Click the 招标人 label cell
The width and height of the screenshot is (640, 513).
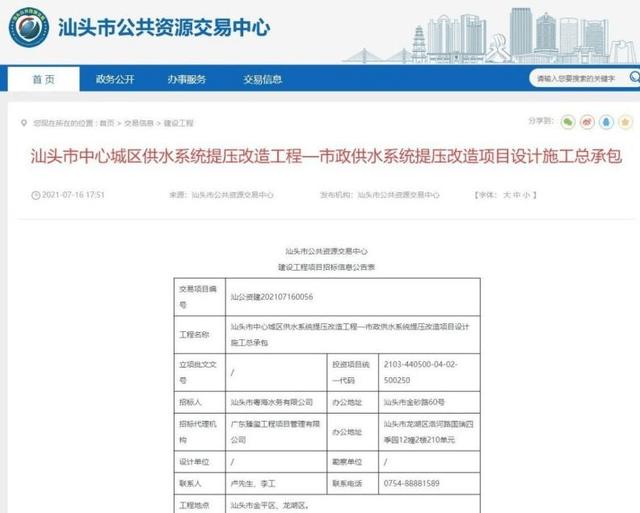coord(200,402)
